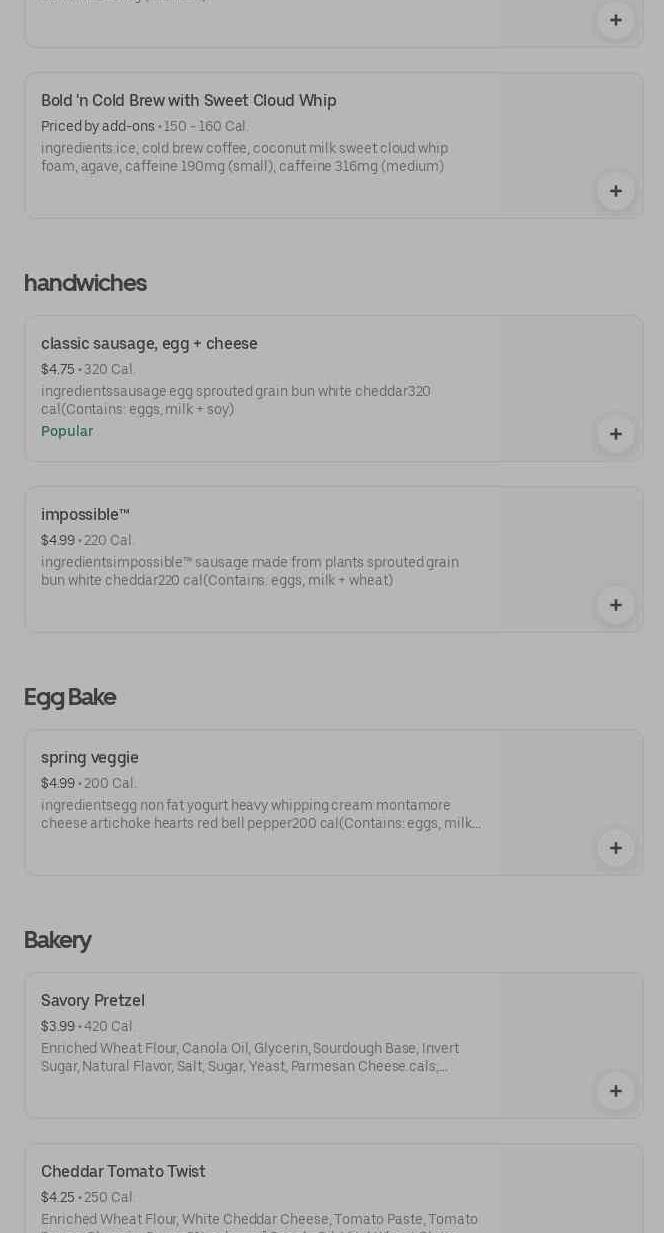Image resolution: width=664 pixels, height=1233 pixels.
Task: Add the impossible™ handwich via plus icon
Action: (615, 605)
